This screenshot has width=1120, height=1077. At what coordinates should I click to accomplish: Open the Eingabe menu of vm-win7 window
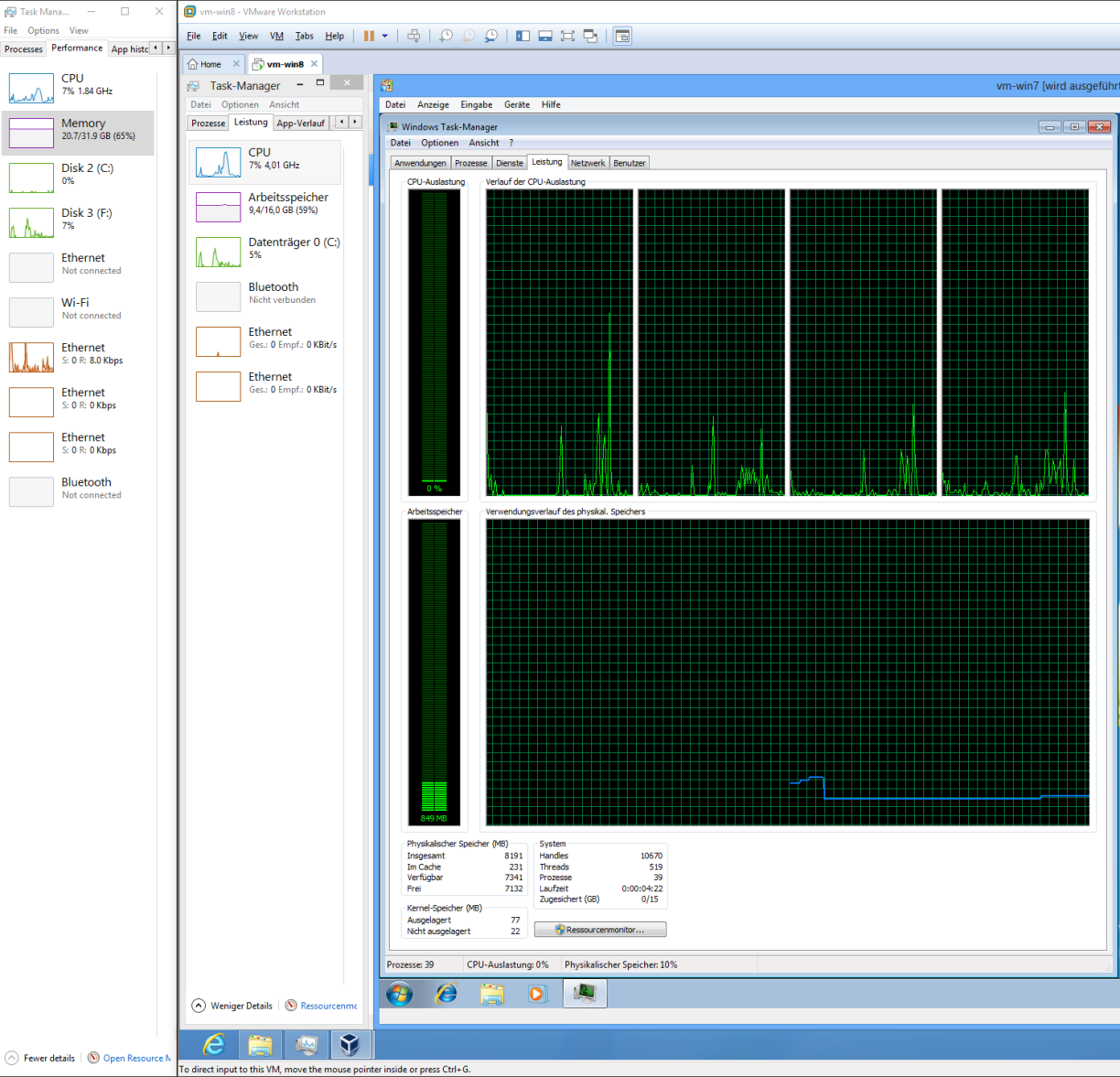[476, 104]
